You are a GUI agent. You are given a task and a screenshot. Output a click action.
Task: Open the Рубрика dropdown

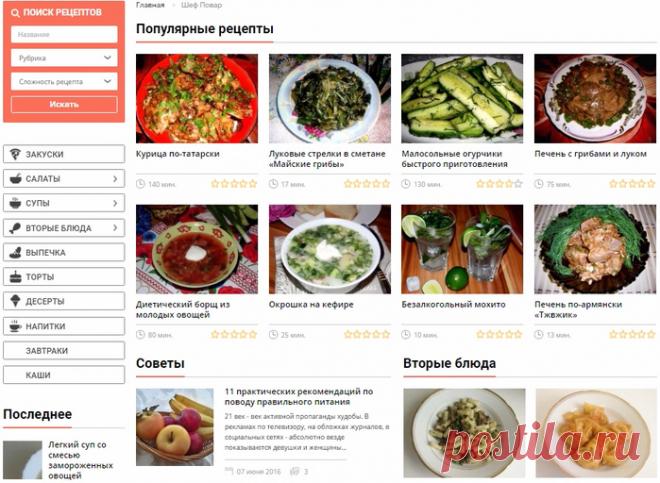(64, 58)
